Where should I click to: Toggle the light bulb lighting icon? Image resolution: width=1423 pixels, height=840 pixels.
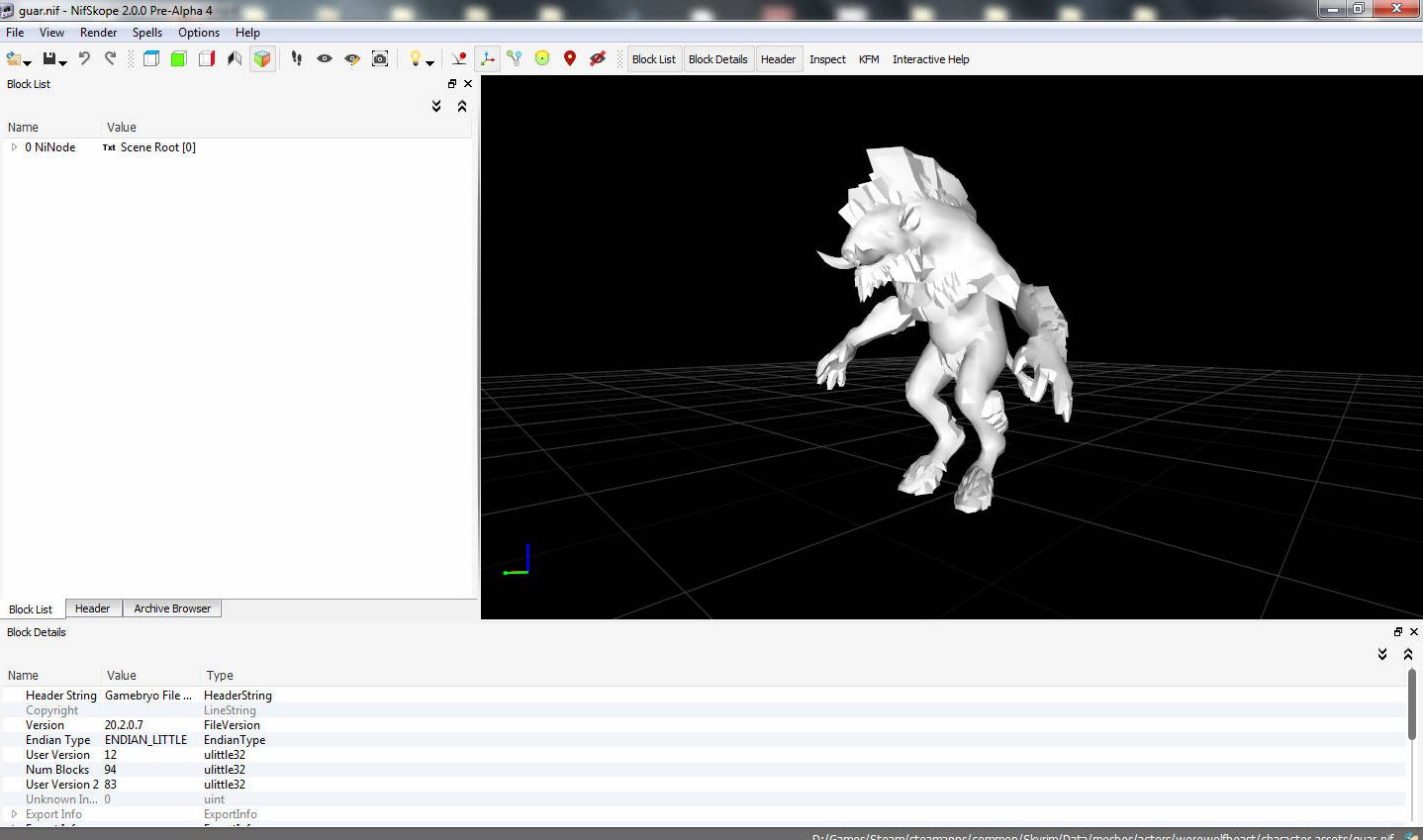click(x=416, y=58)
